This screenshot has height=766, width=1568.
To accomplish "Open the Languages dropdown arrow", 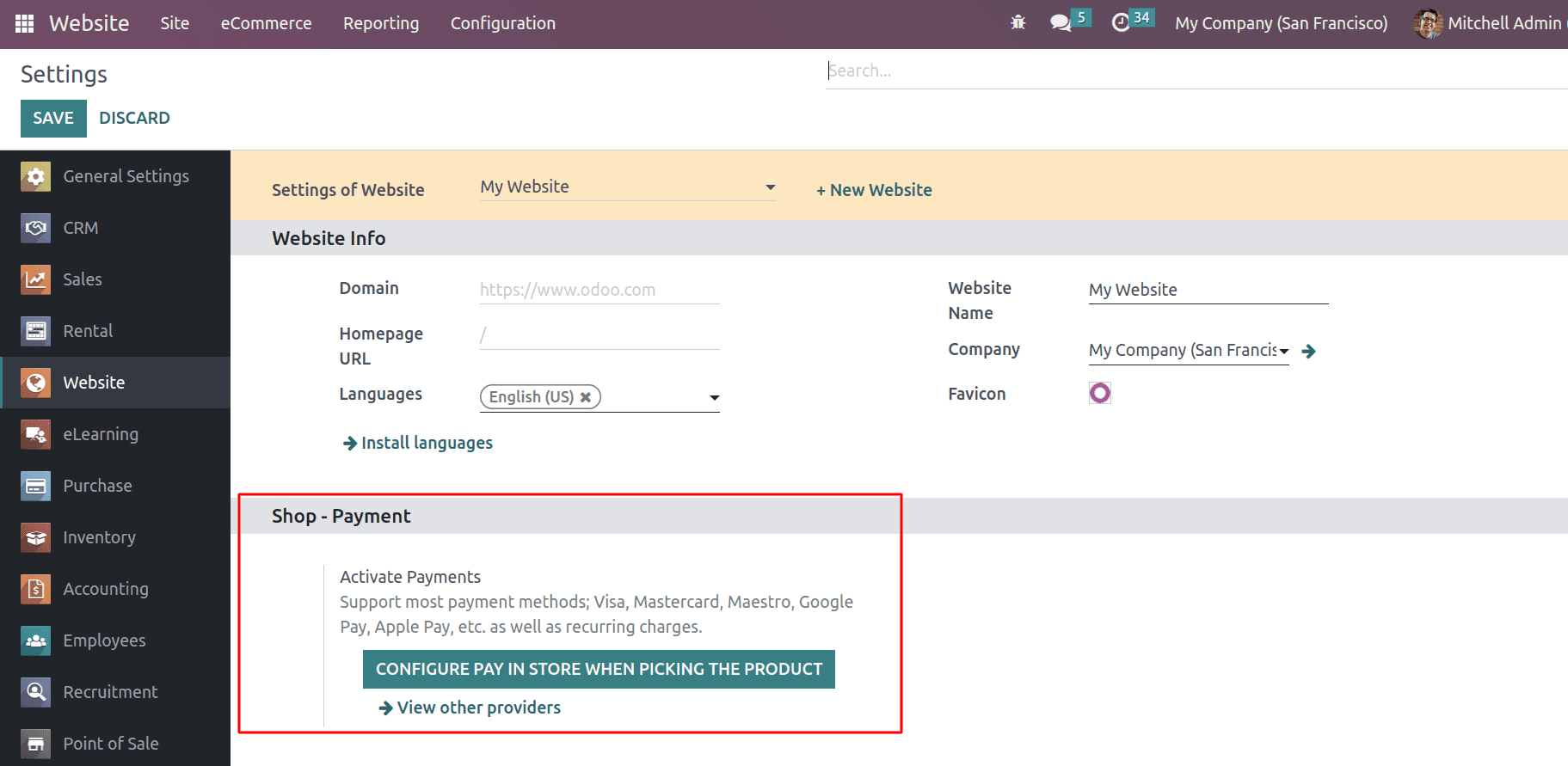I will [x=714, y=397].
